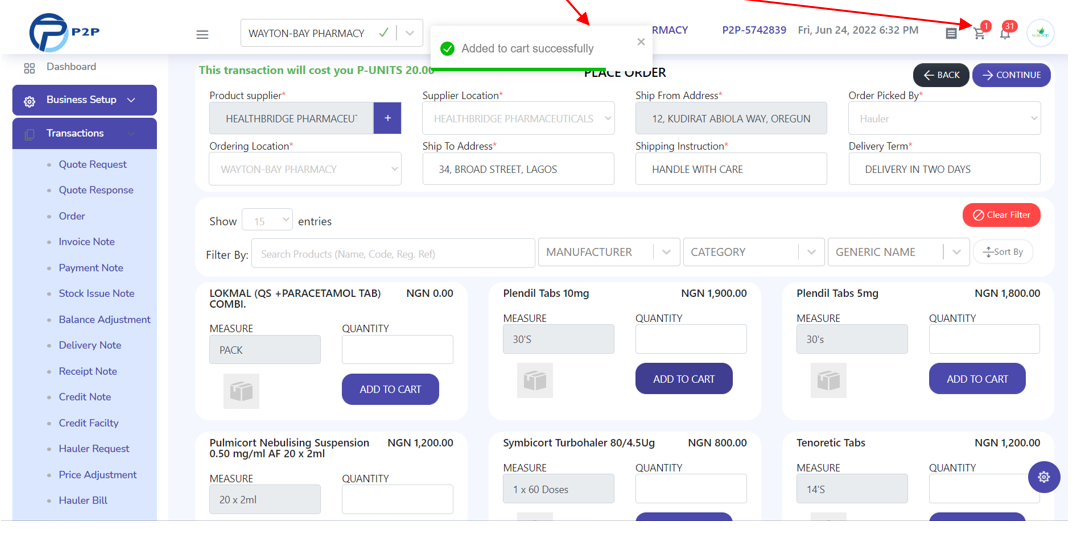
Task: Open the Order Picked By dropdown
Action: click(x=944, y=118)
